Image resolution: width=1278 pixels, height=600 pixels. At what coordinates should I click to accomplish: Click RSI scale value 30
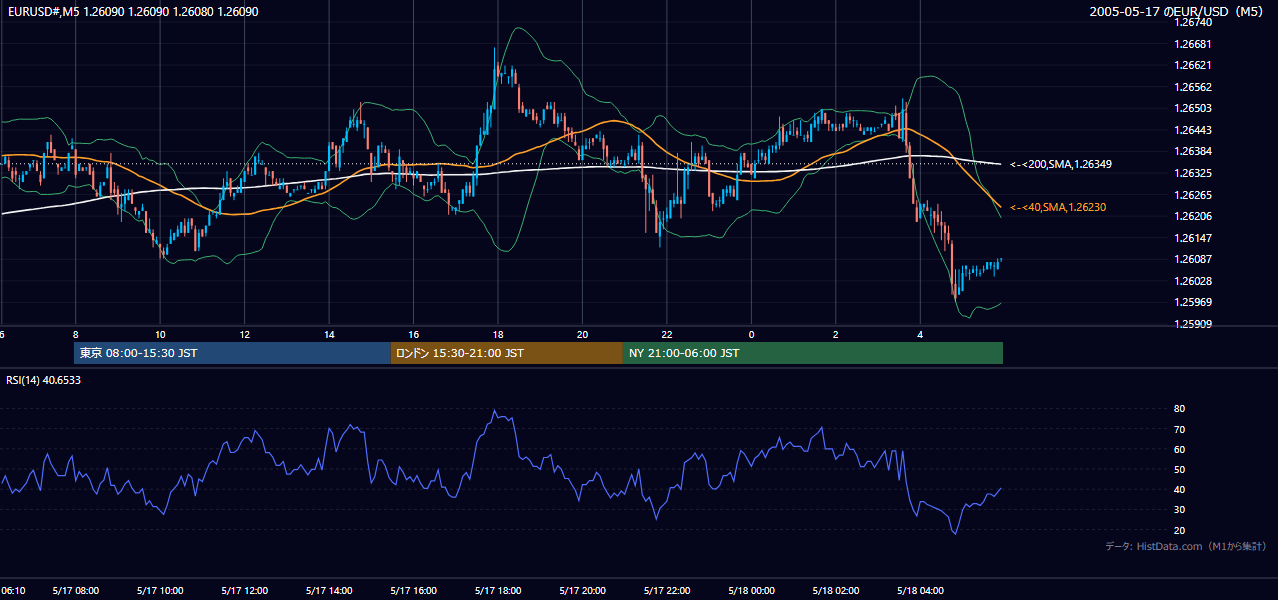click(1179, 509)
